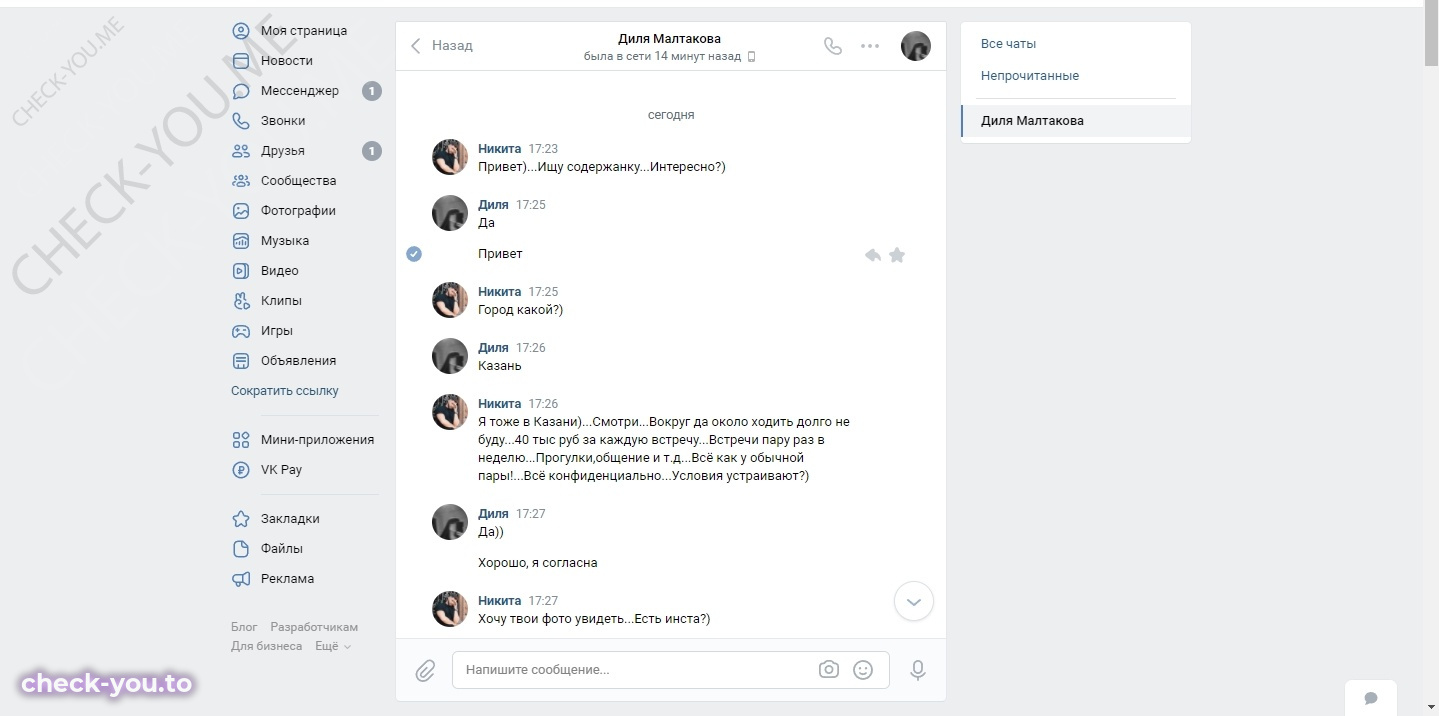Click the avatar thumbnail in chat header
Image resolution: width=1439 pixels, height=716 pixels.
pos(916,46)
